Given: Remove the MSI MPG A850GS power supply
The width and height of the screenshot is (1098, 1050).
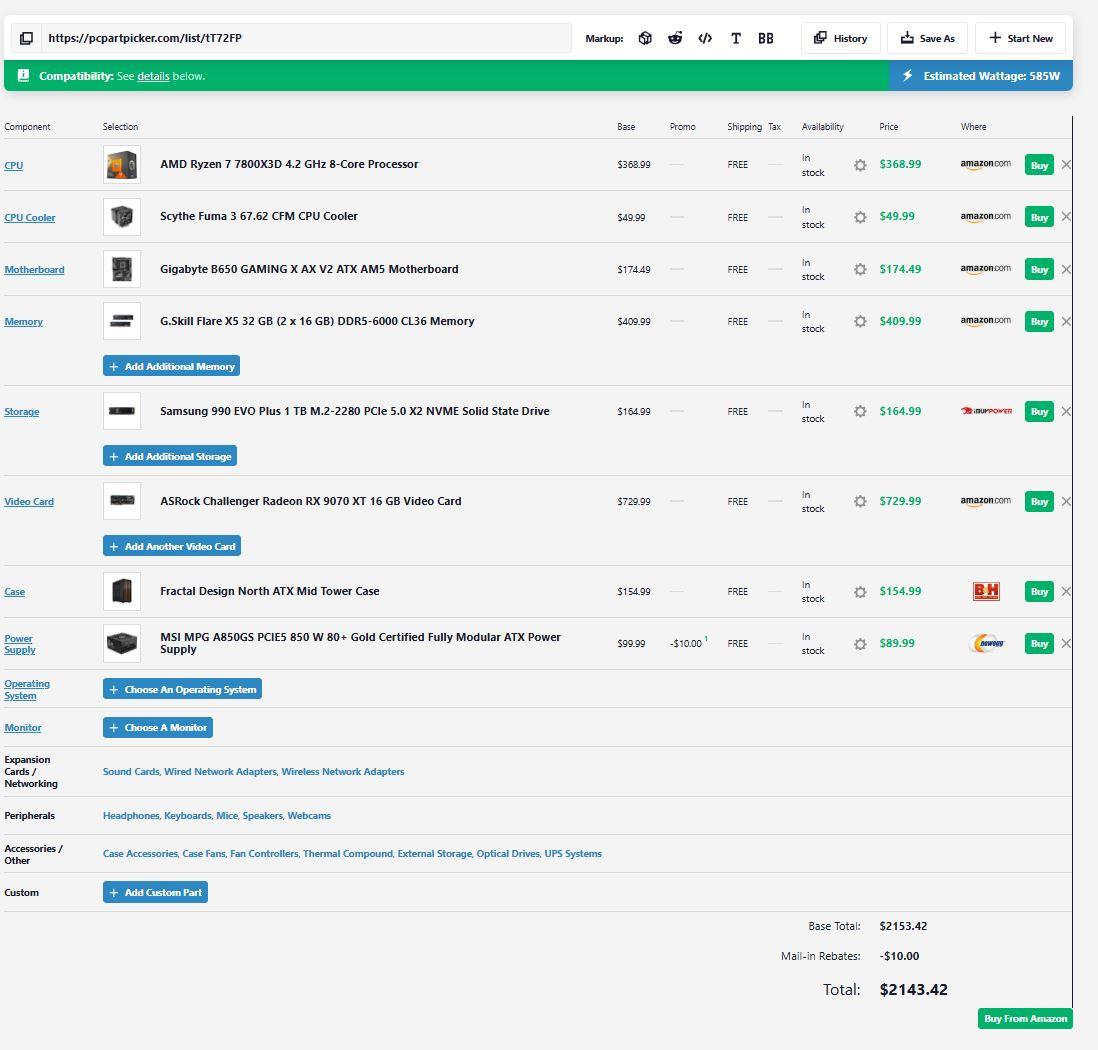Looking at the screenshot, I should 1066,643.
